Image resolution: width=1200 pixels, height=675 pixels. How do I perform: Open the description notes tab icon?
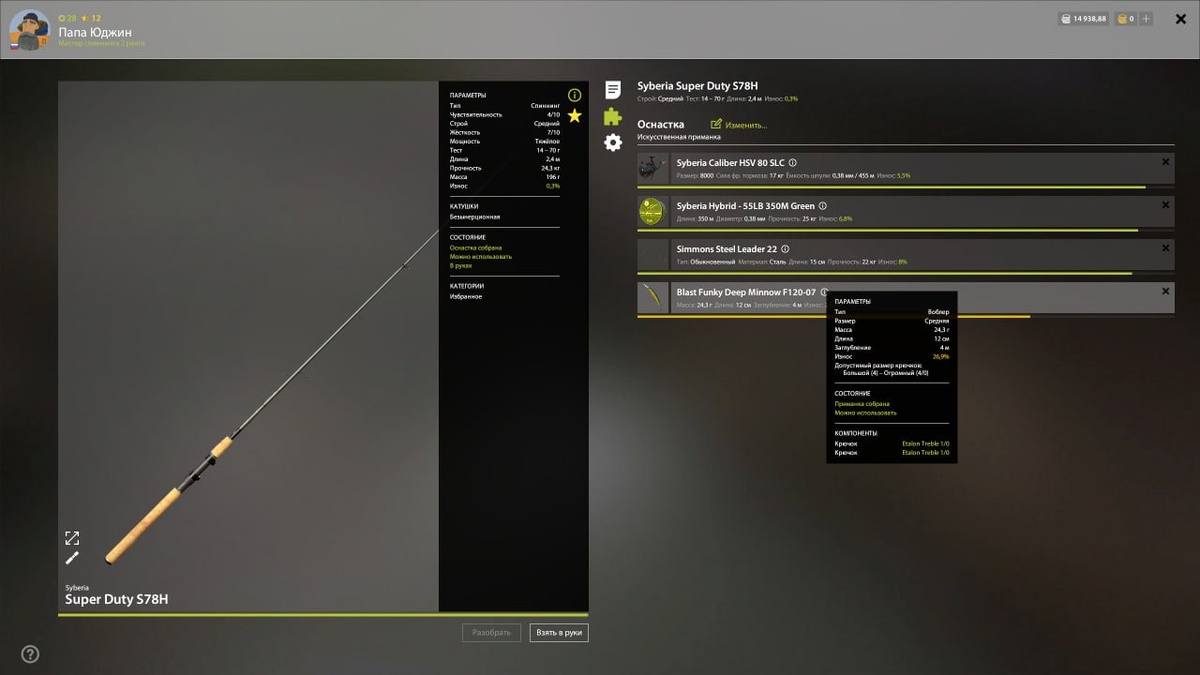(613, 90)
